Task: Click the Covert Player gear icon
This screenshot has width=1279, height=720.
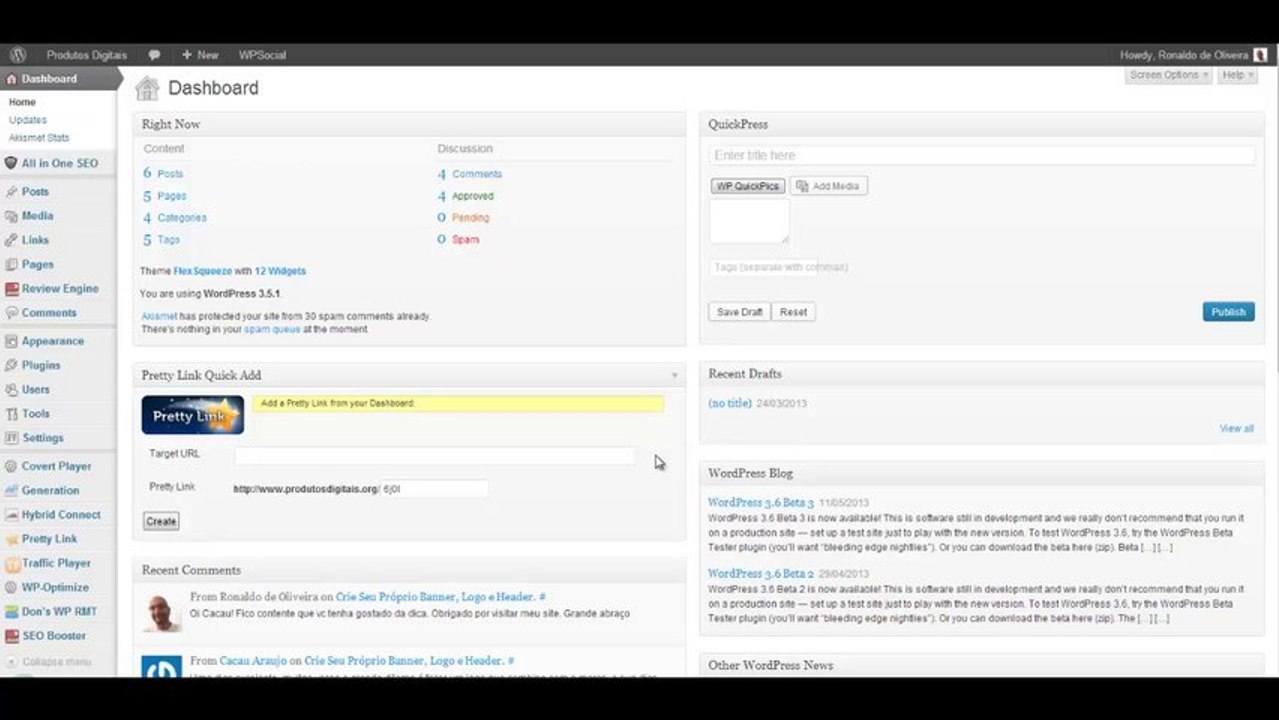Action: 11,466
